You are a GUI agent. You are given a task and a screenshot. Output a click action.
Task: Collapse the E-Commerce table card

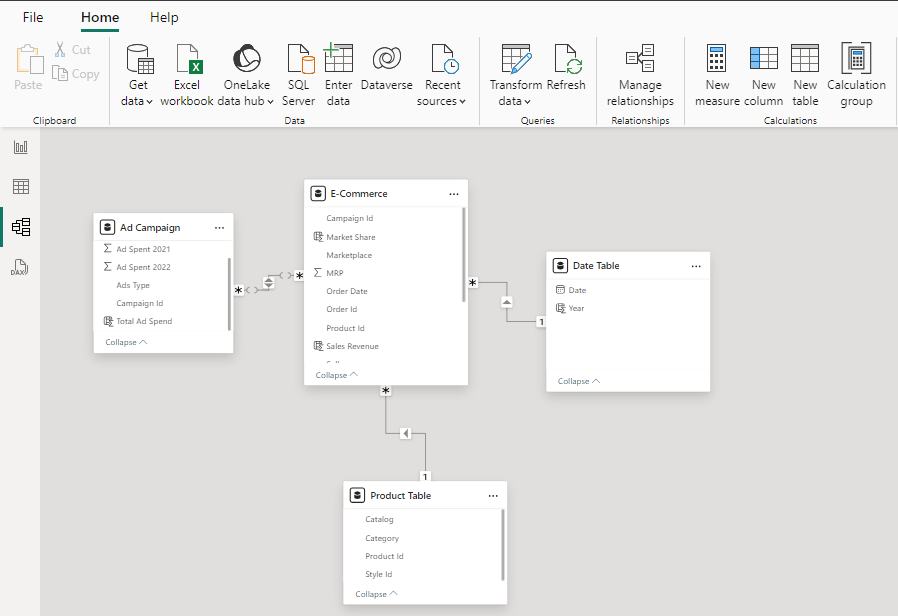(336, 374)
